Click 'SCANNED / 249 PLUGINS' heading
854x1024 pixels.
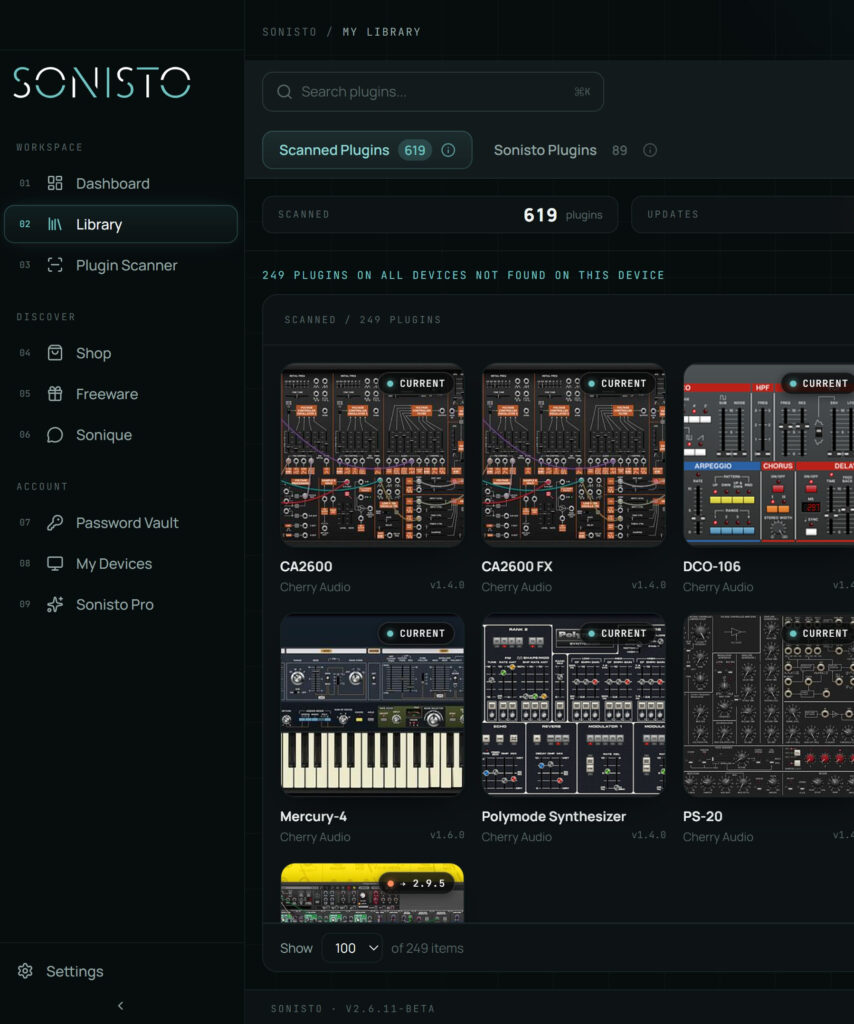click(x=363, y=319)
